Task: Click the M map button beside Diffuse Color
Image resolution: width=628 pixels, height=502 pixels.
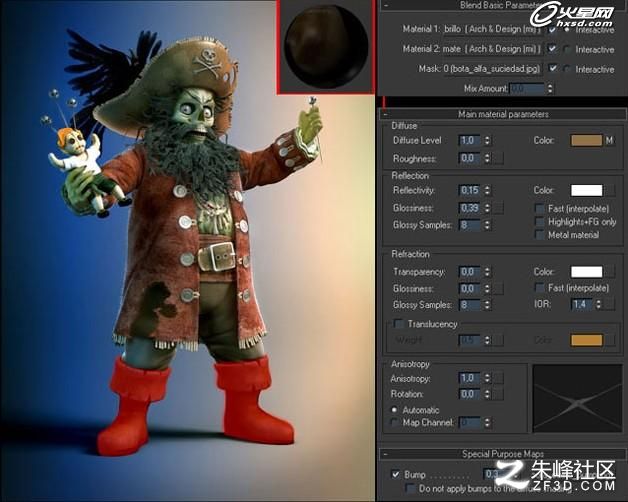Action: point(610,140)
